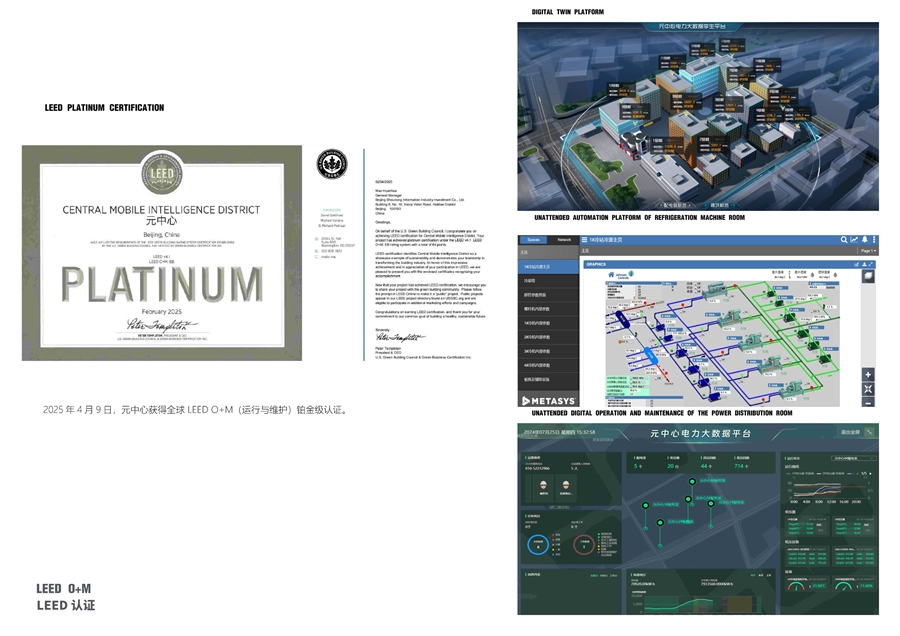The width and height of the screenshot is (900, 636).
Task: Click the blue donut chart on the power platform
Action: tap(538, 545)
